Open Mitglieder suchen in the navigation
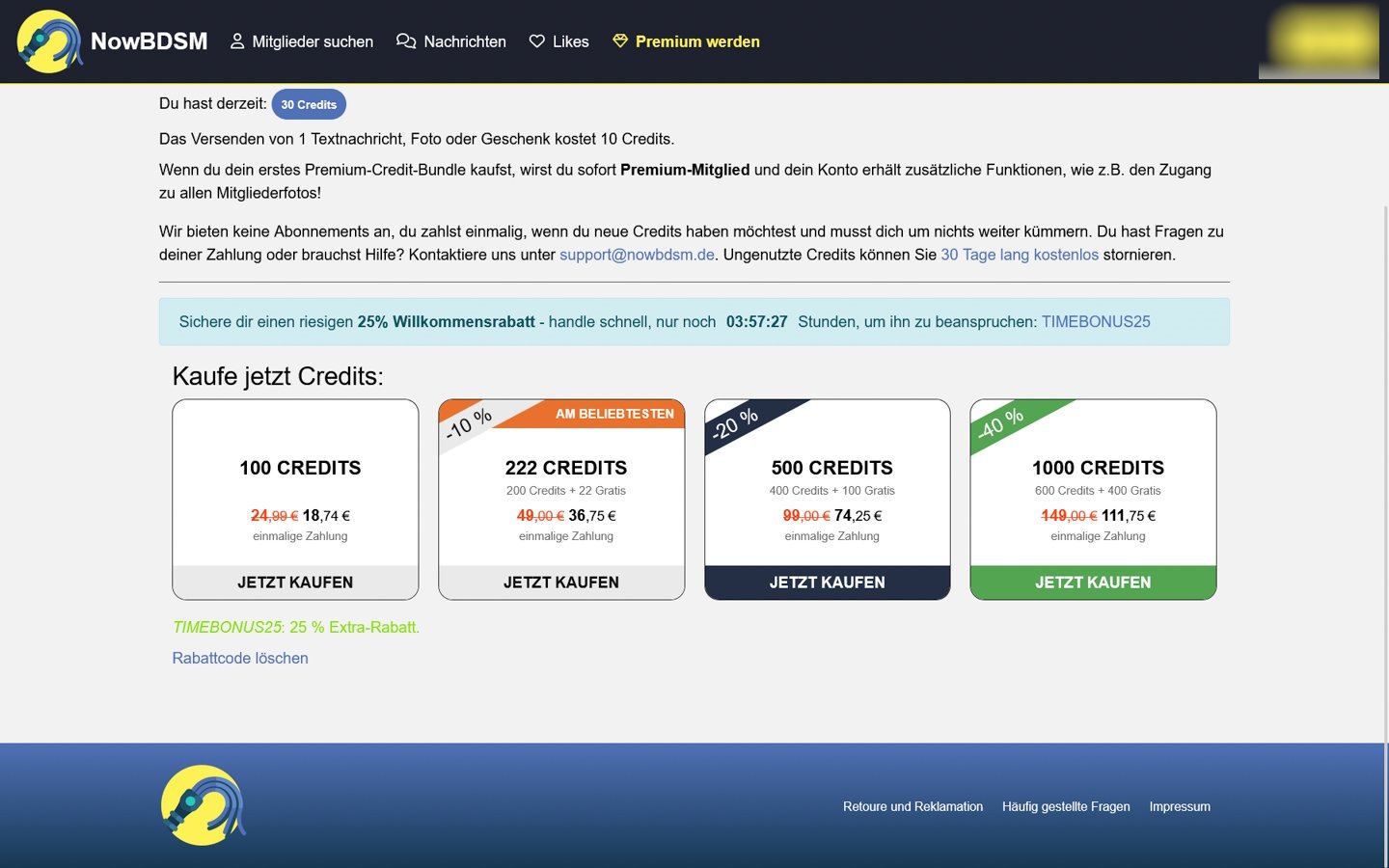The height and width of the screenshot is (868, 1389). tap(302, 41)
